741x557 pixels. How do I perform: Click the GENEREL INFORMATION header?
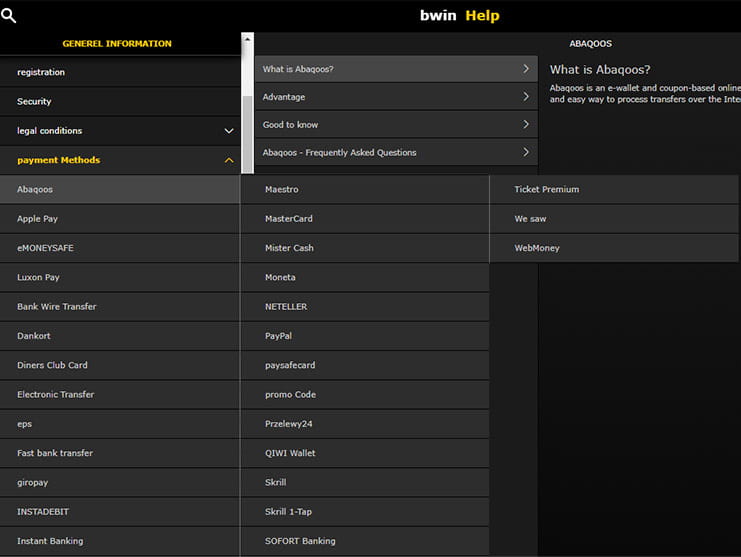pos(117,43)
